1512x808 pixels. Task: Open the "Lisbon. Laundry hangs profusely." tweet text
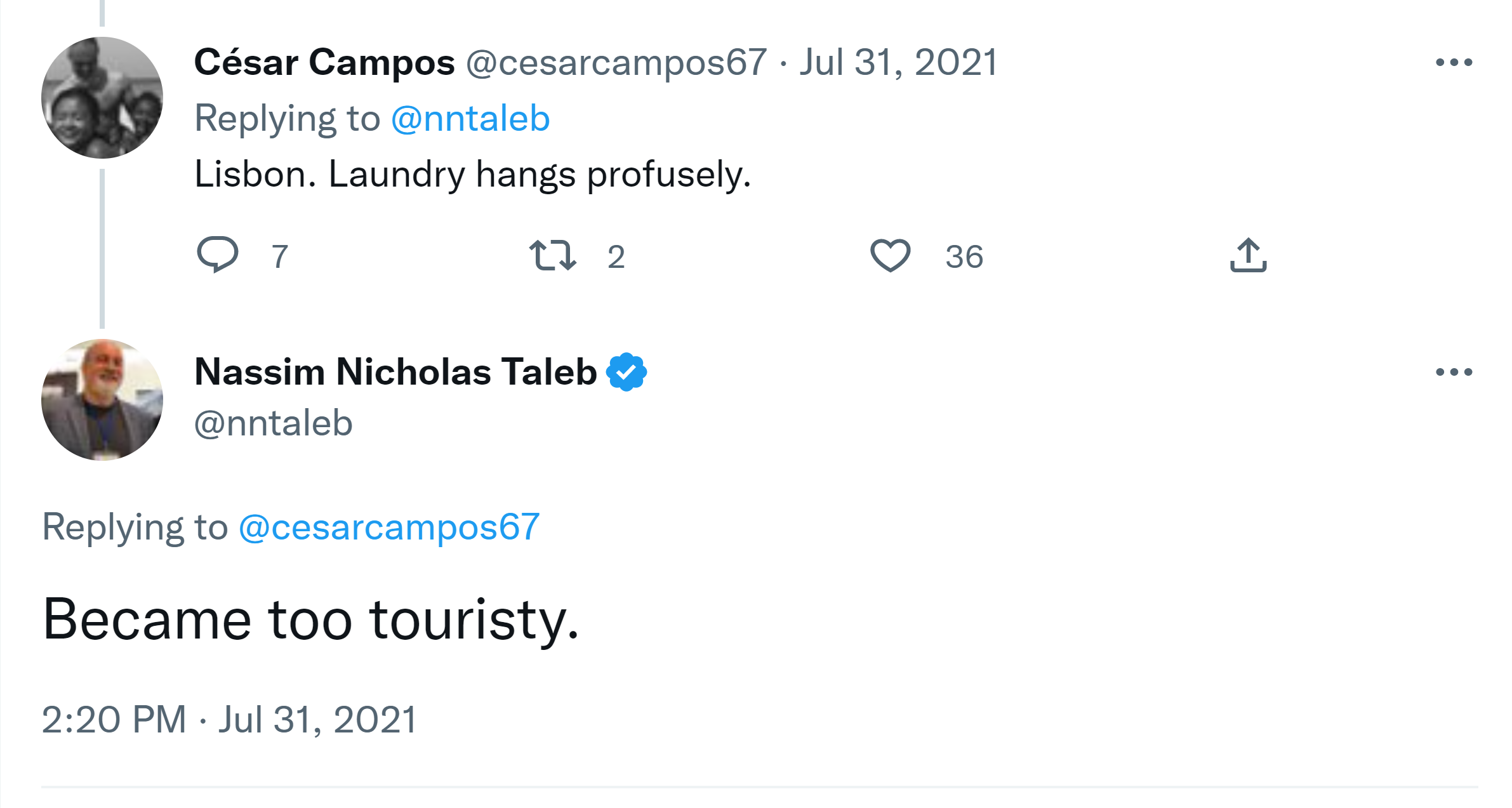click(472, 175)
